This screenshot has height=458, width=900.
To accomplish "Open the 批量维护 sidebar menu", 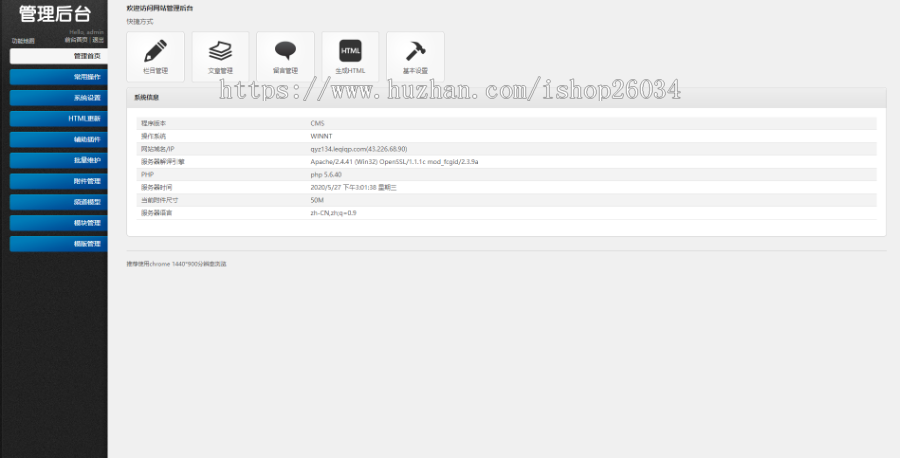I will point(59,160).
